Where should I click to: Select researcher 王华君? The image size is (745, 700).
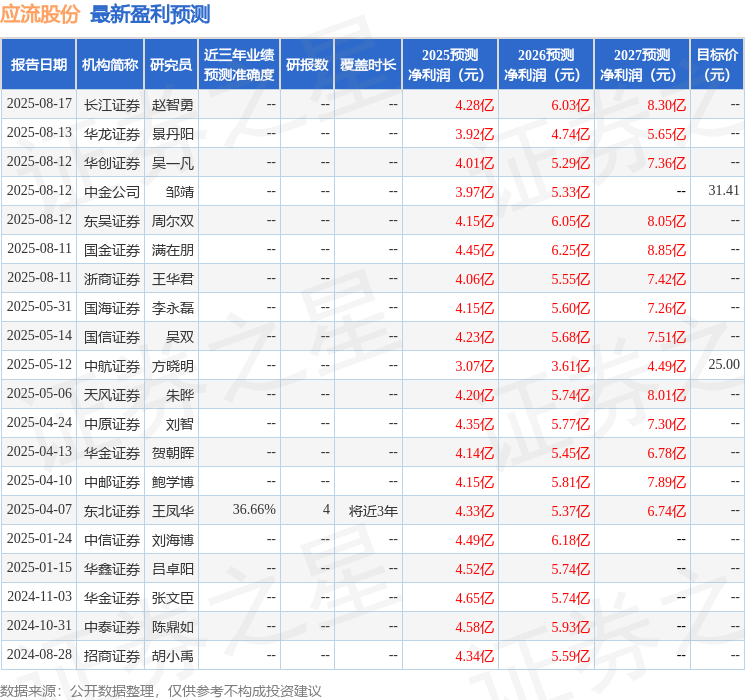(x=172, y=279)
